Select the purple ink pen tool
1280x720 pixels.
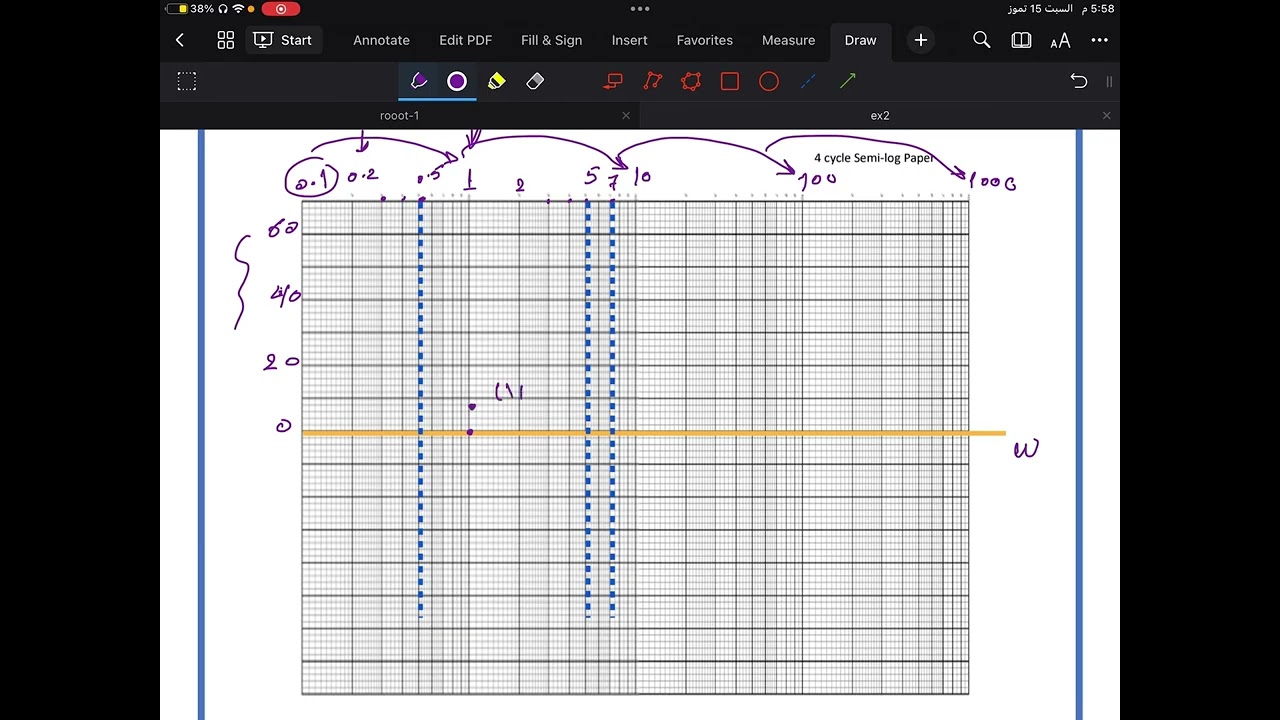click(419, 81)
